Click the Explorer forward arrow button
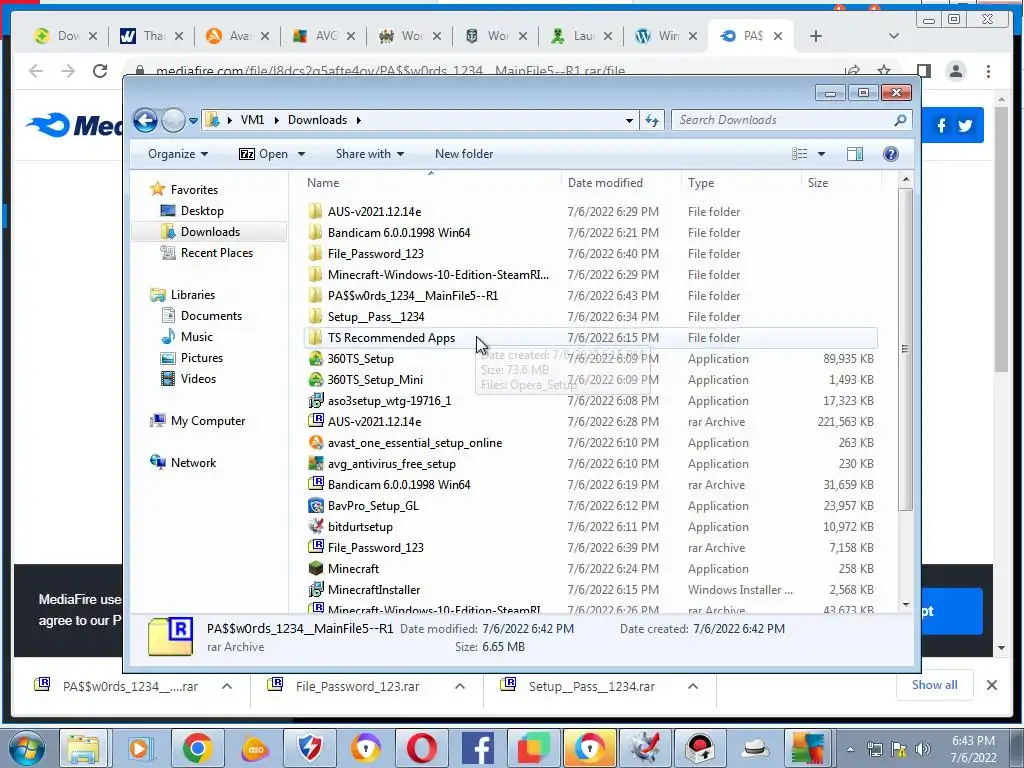The image size is (1024, 768). pyautogui.click(x=172, y=120)
